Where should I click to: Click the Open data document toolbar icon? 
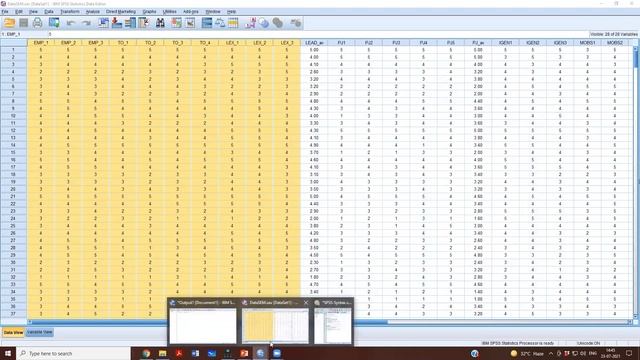[x=9, y=23]
